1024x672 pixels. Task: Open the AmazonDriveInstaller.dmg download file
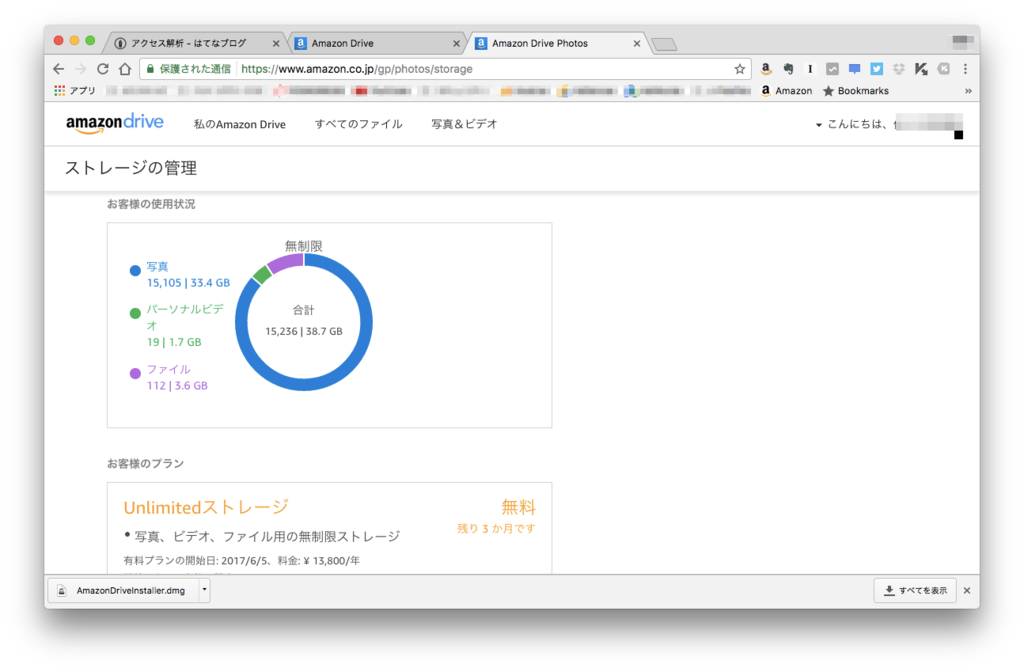tap(120, 590)
